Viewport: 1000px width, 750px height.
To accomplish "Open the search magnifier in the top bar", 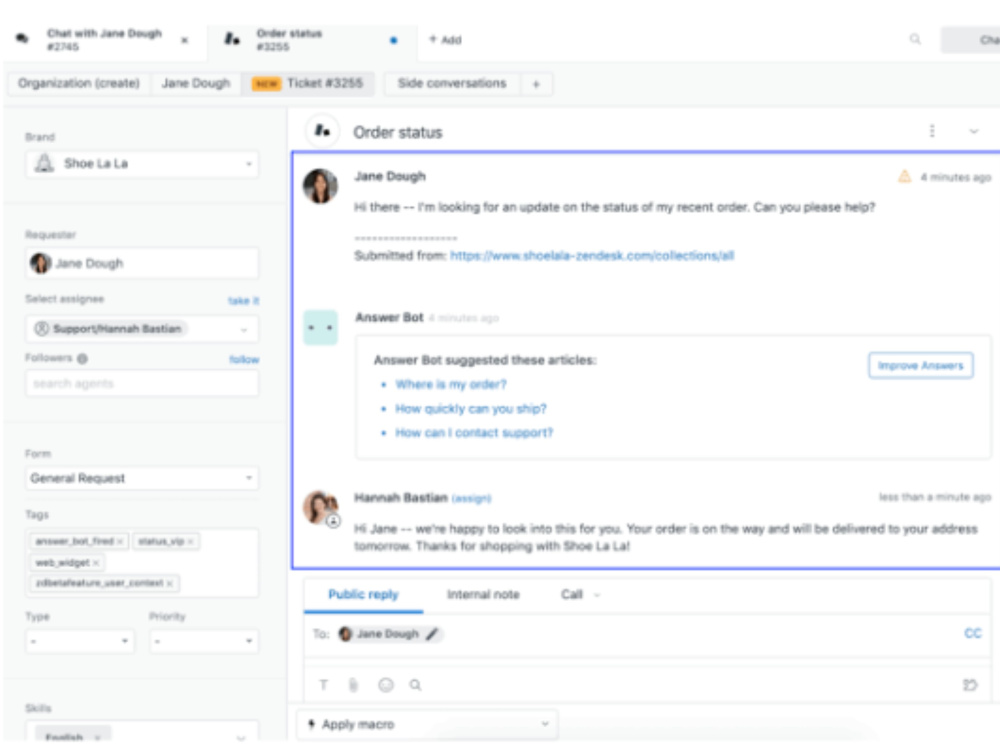I will (x=915, y=40).
